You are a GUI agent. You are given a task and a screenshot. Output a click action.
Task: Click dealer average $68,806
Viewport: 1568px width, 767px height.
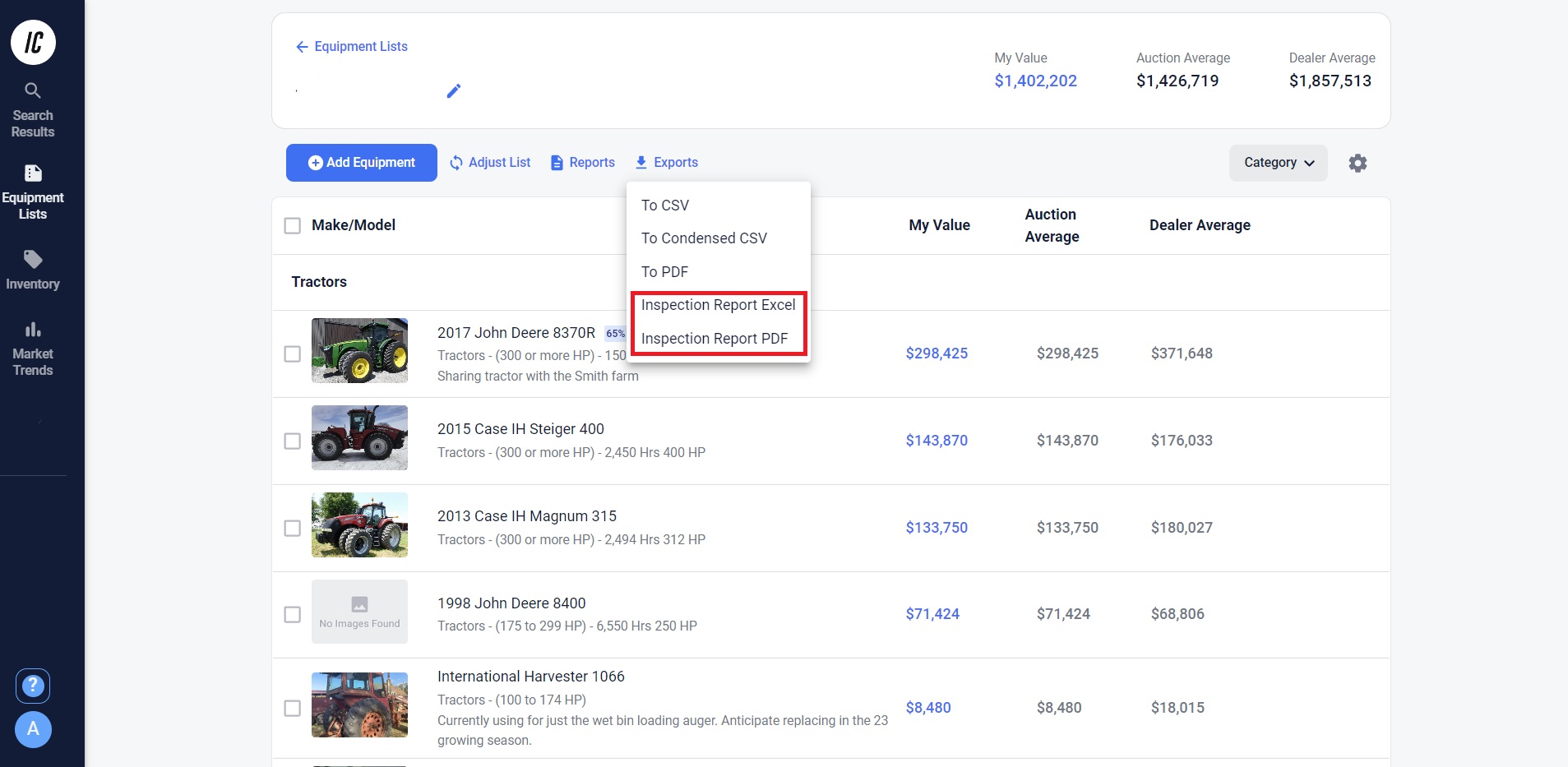tap(1177, 614)
